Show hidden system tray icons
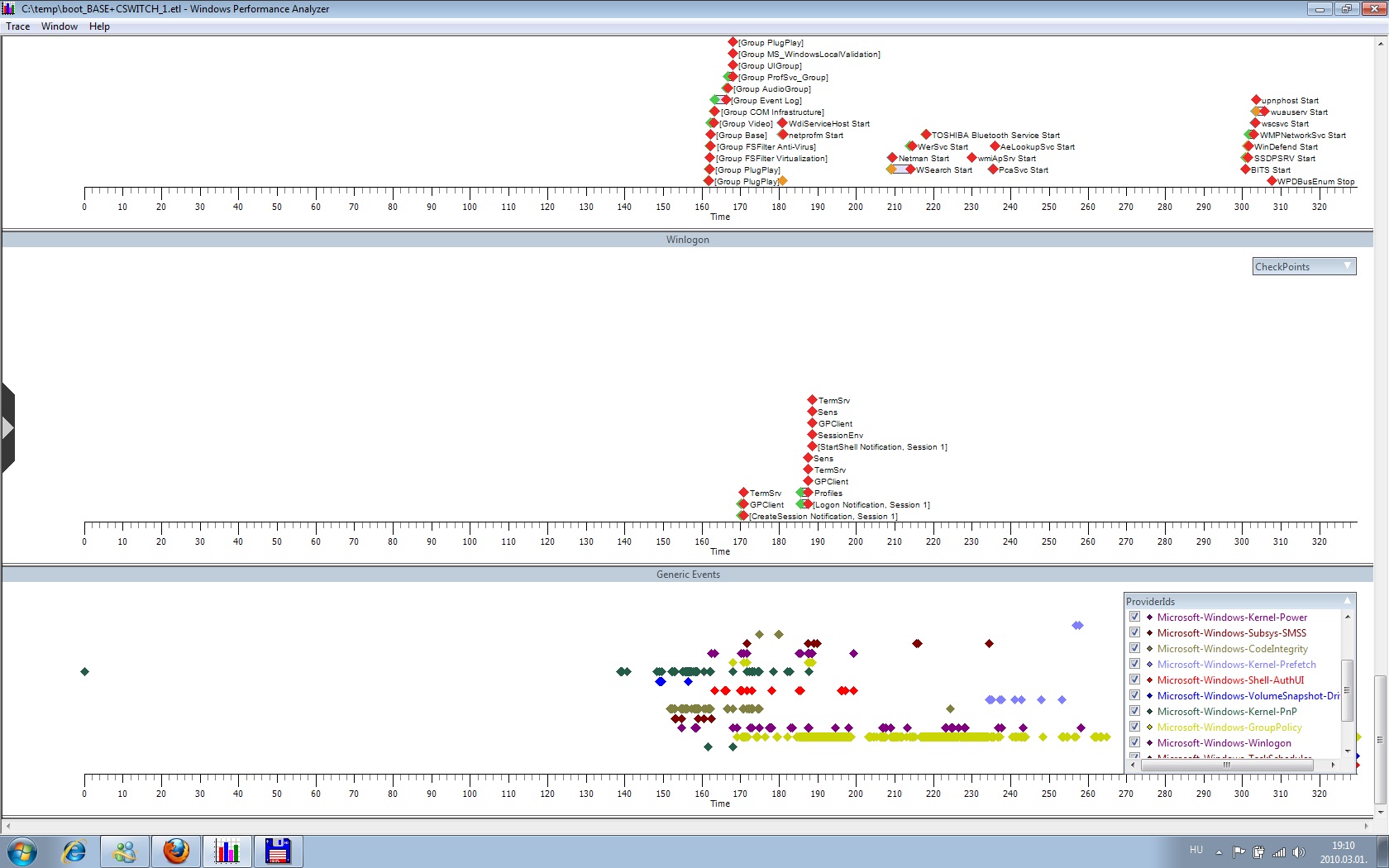The height and width of the screenshot is (868, 1389). coord(1219,852)
